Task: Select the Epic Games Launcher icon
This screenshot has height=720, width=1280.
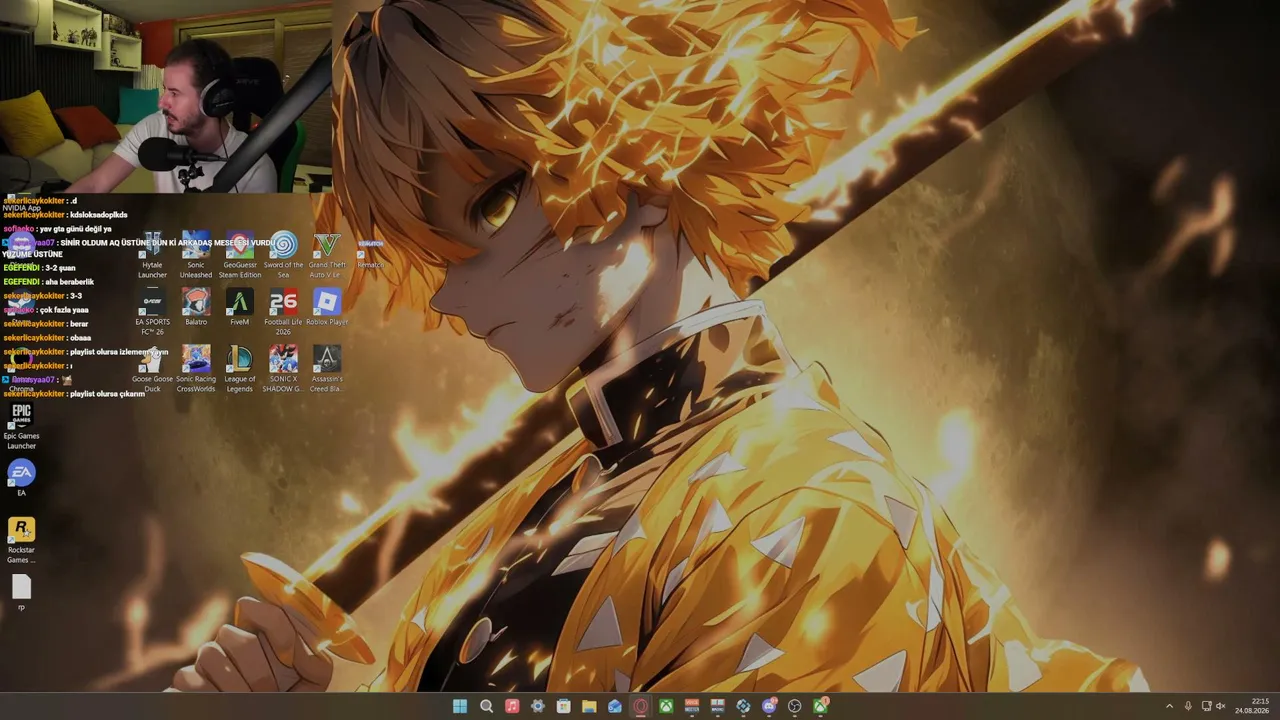Action: click(x=21, y=426)
